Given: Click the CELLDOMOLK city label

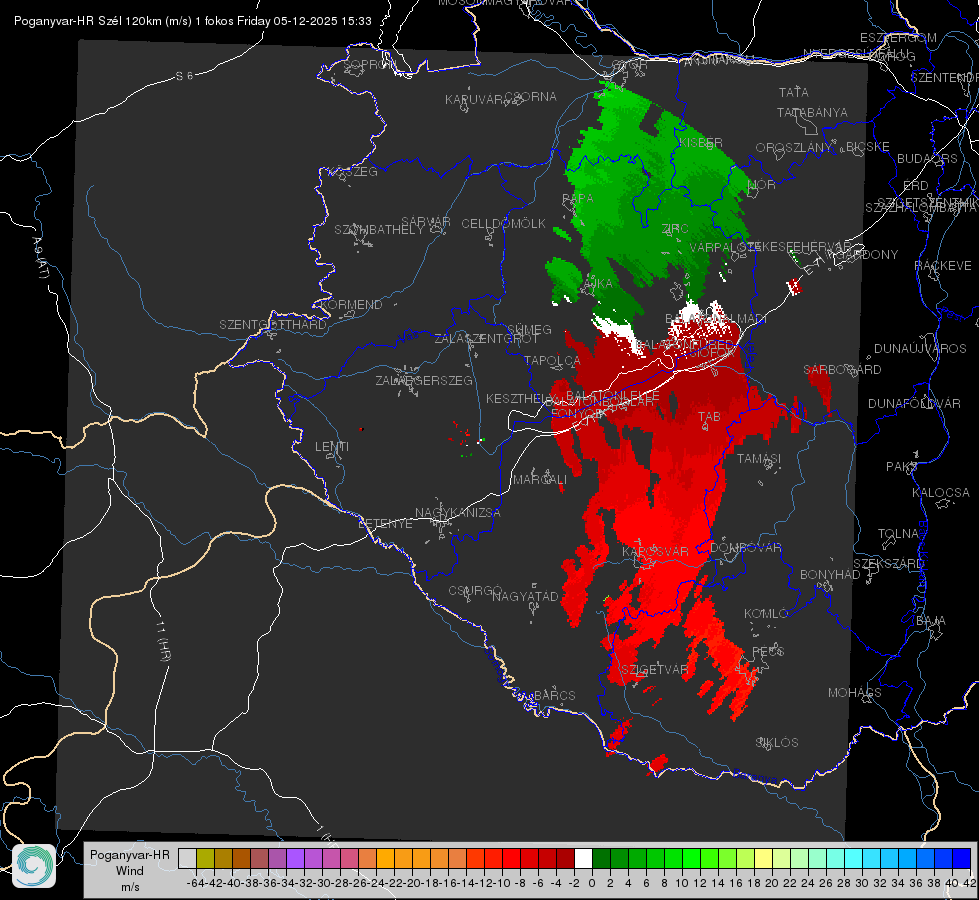Looking at the screenshot, I should (504, 224).
